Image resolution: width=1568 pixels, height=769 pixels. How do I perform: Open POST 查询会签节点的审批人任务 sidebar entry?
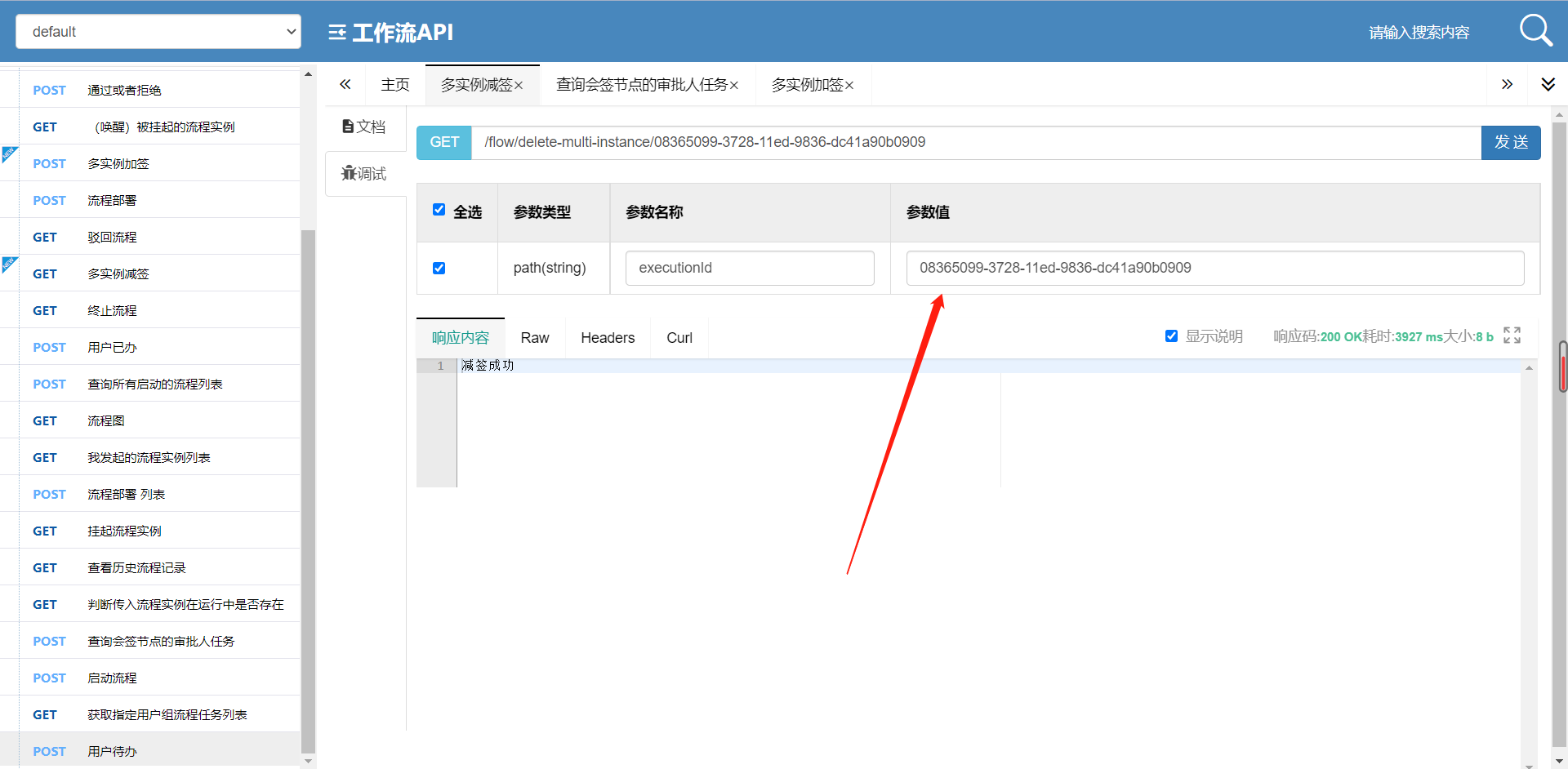click(150, 641)
